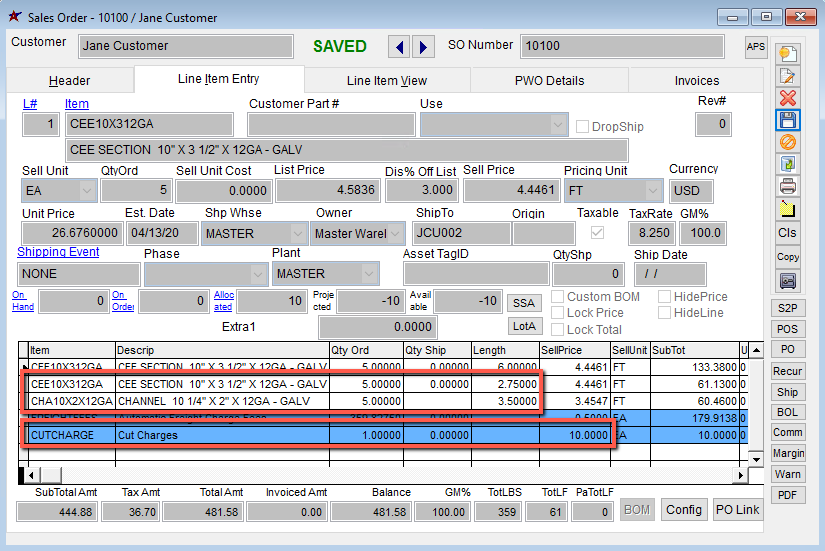Viewport: 825px width, 551px height.
Task: Open the Pricing Unit FT dropdown
Action: tap(653, 191)
